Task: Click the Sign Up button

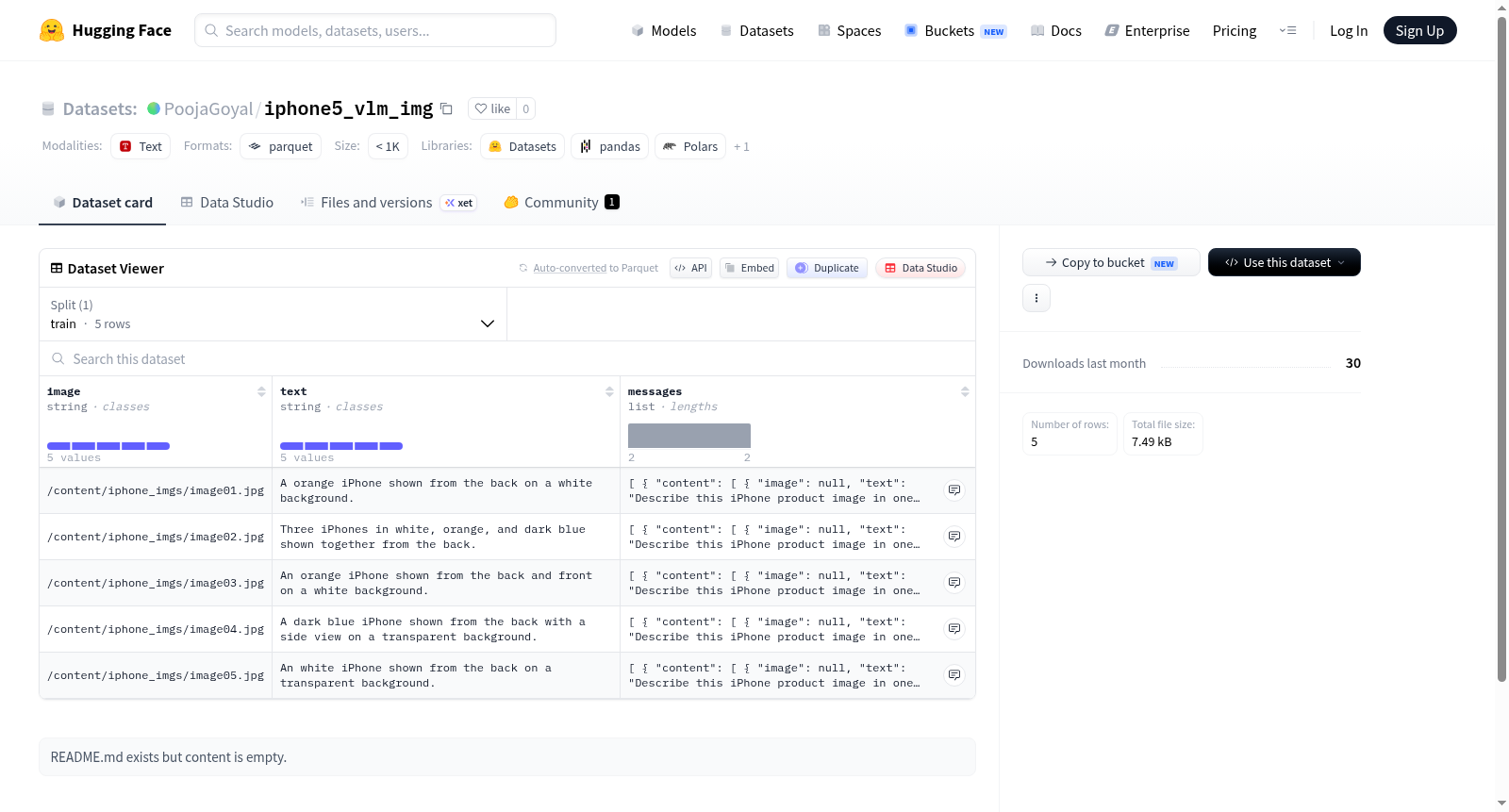Action: pyautogui.click(x=1419, y=30)
